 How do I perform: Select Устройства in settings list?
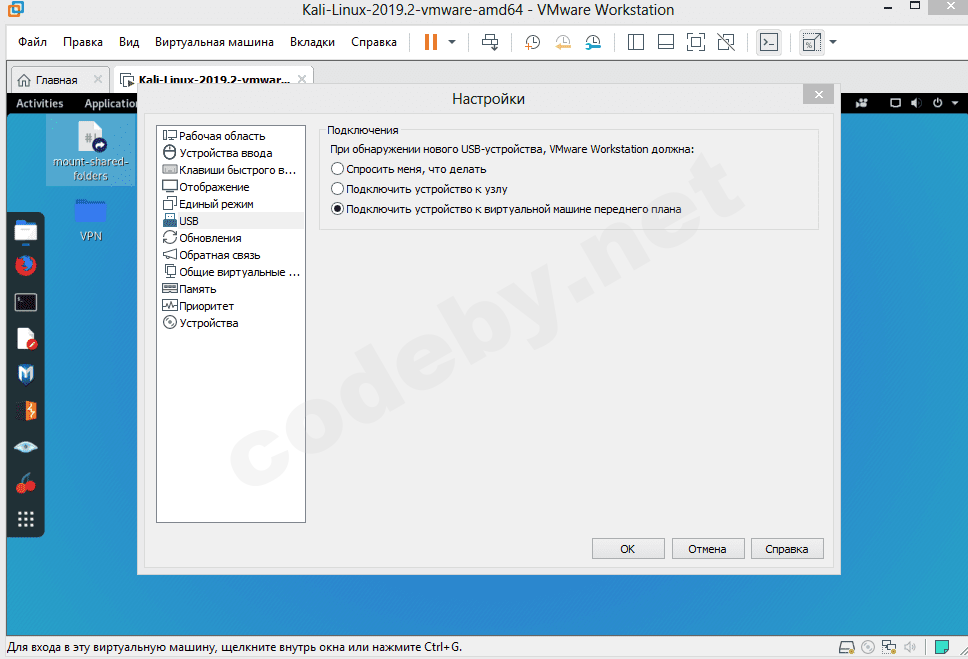(x=231, y=322)
